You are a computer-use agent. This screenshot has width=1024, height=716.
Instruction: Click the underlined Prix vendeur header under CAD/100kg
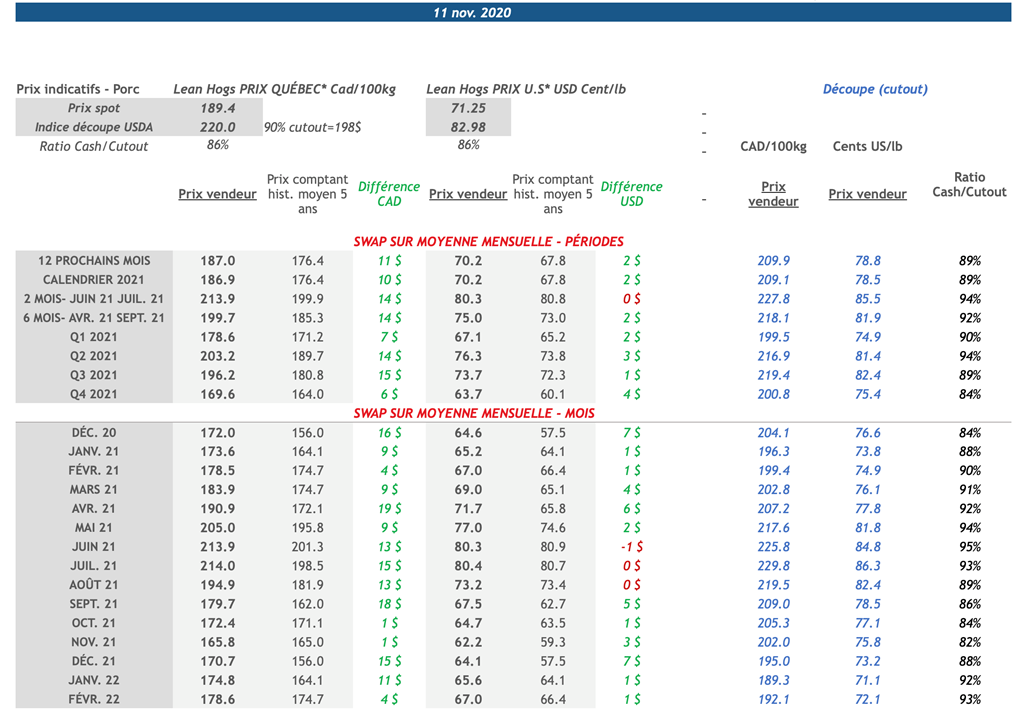point(773,194)
